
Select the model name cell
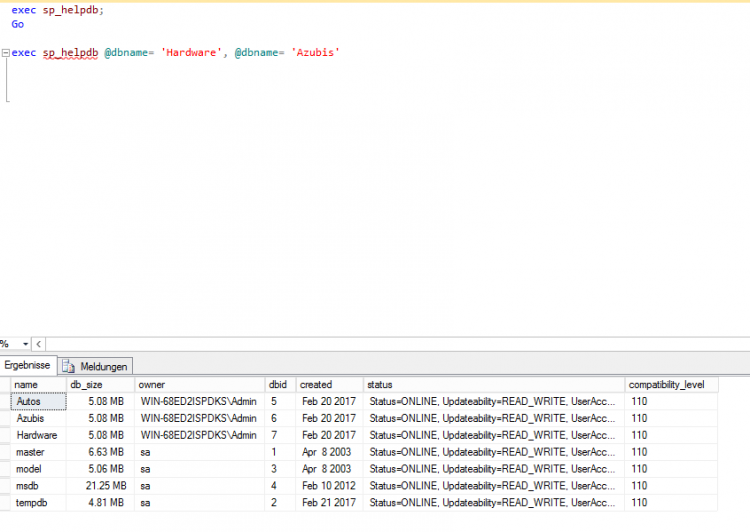pyautogui.click(x=38, y=469)
